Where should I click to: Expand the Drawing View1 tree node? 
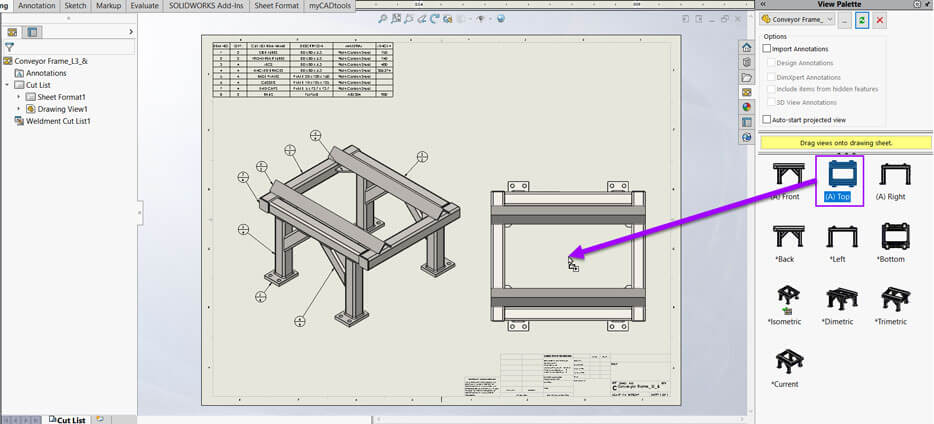(x=18, y=109)
